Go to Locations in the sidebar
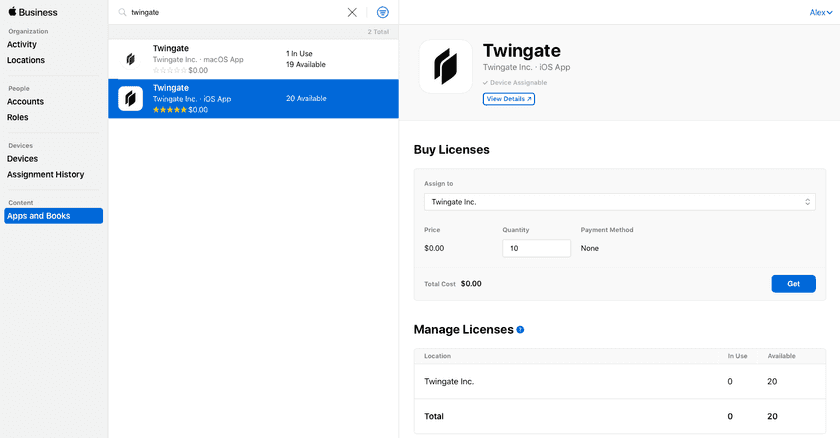This screenshot has height=438, width=840. [x=26, y=60]
